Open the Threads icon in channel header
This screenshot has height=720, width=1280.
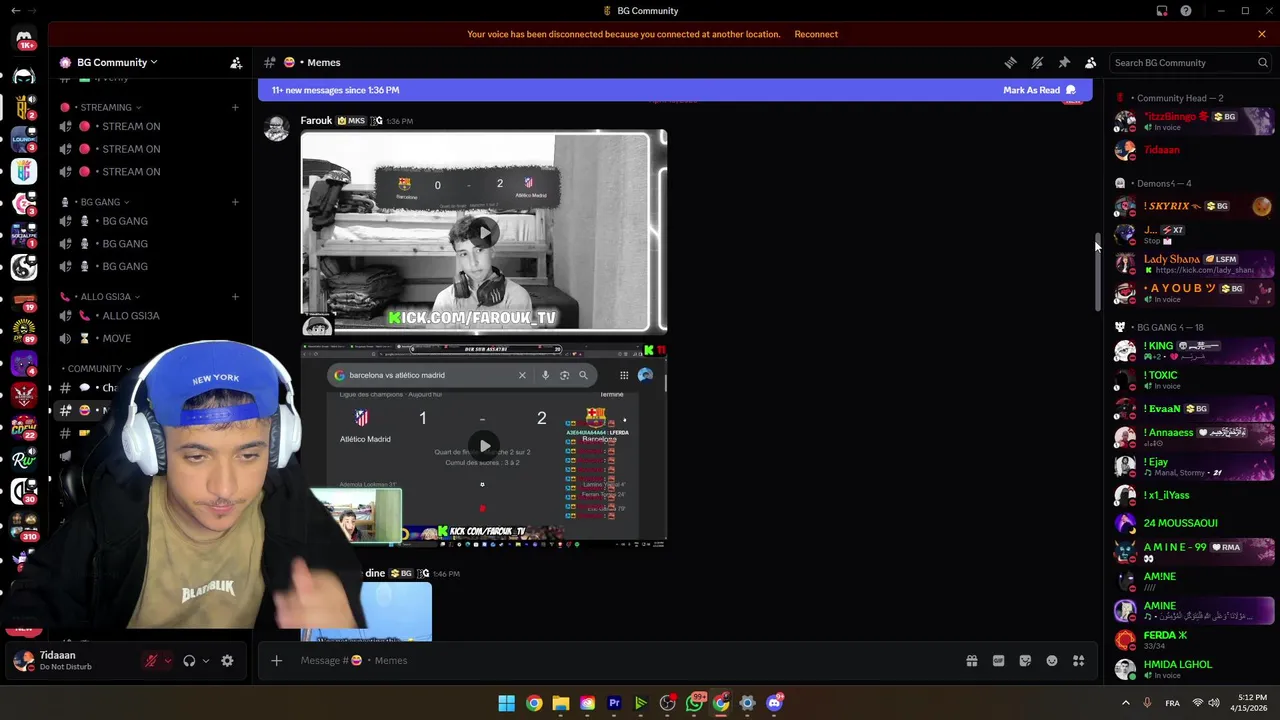(1010, 62)
